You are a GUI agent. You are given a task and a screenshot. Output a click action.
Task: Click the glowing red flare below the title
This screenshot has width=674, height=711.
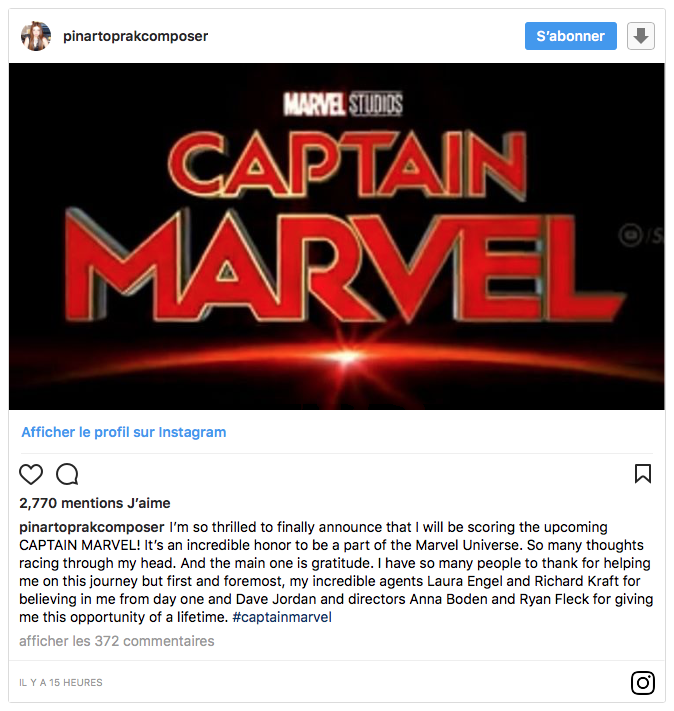pyautogui.click(x=346, y=356)
